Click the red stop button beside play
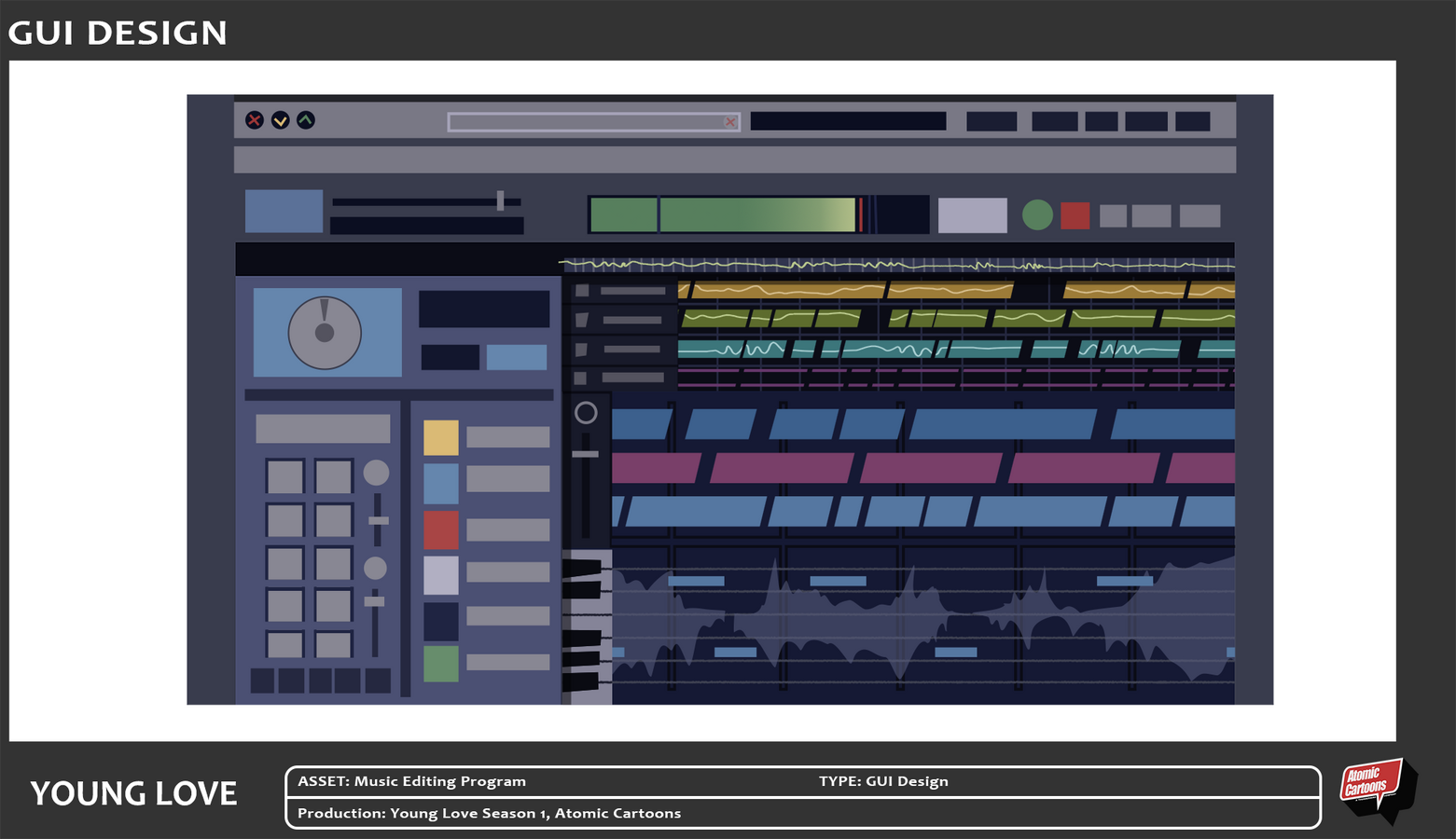 (x=1075, y=215)
